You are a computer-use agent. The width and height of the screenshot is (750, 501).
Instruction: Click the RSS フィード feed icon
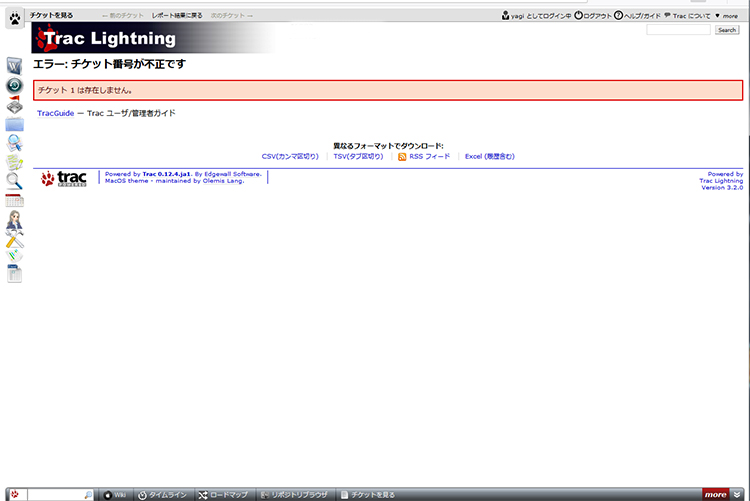click(x=402, y=157)
